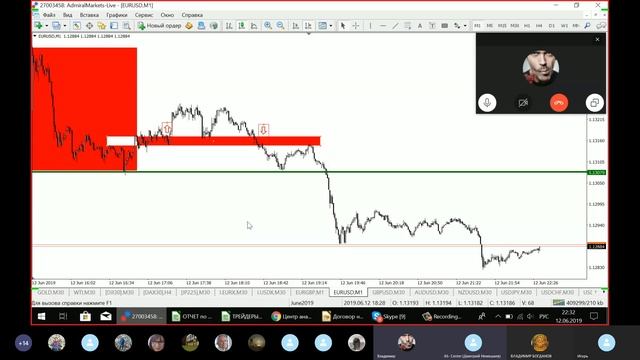Expand the New Chart dropdown arrow
This screenshot has height=360, width=640.
[x=47, y=26]
